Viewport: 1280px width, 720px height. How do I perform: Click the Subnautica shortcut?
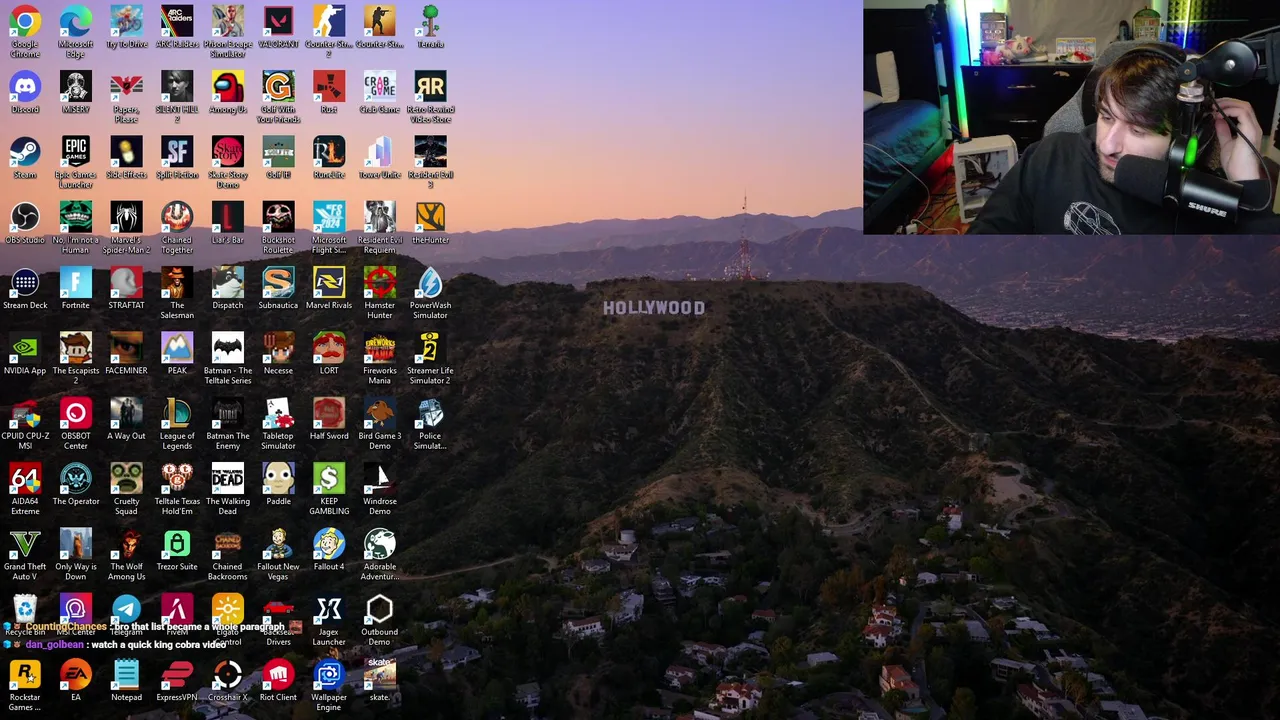pos(278,283)
